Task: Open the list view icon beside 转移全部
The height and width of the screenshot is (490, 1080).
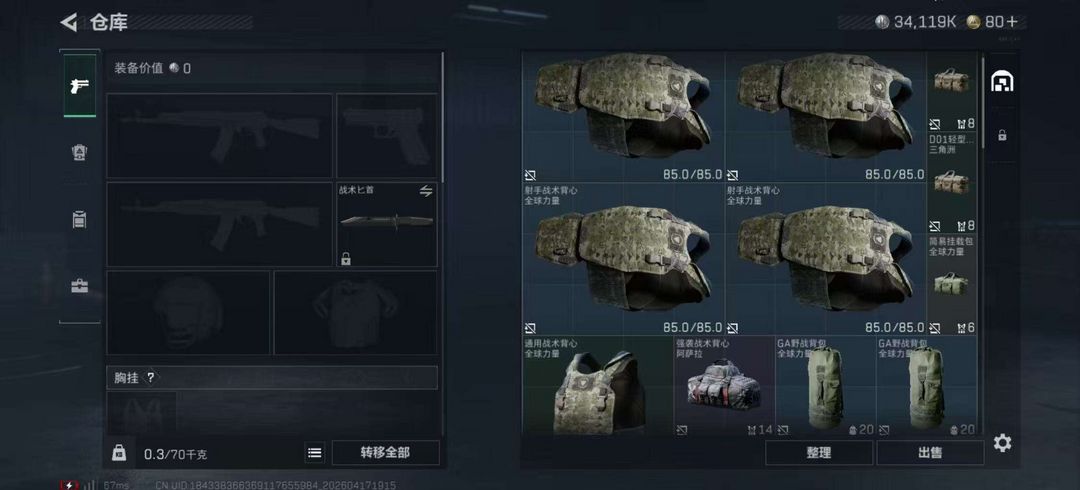Action: [x=315, y=453]
